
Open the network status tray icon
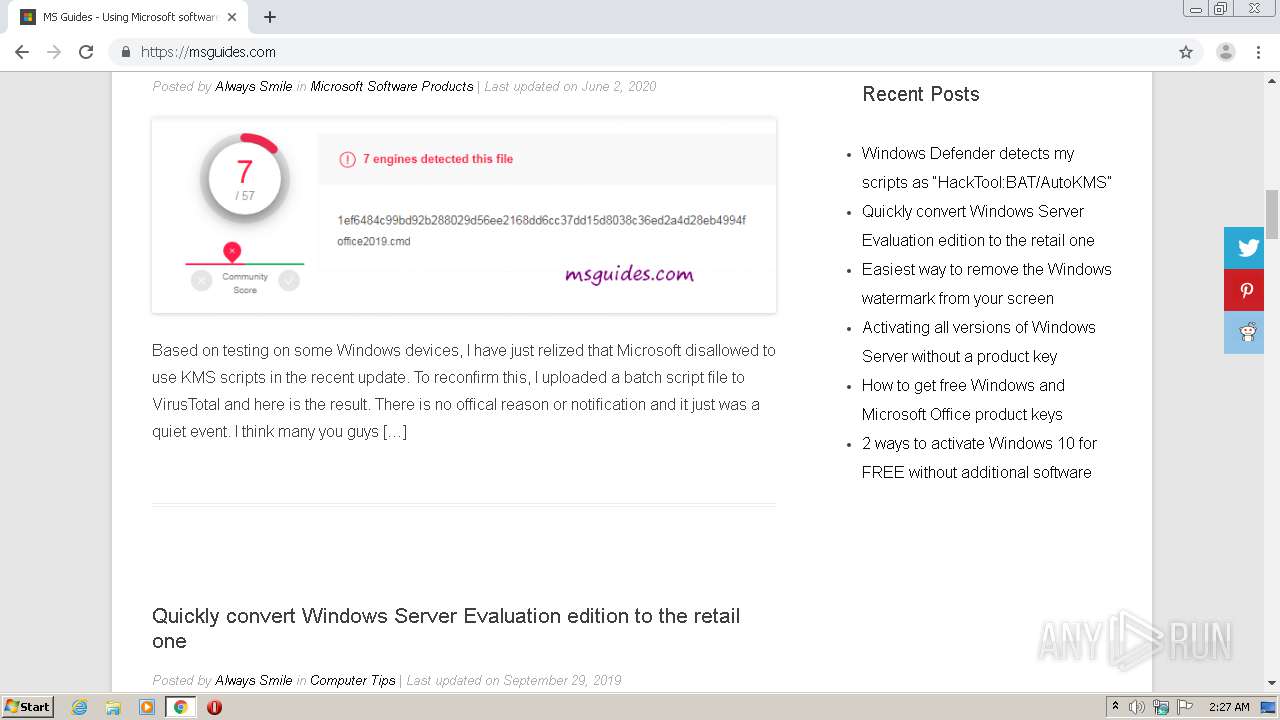(1161, 707)
